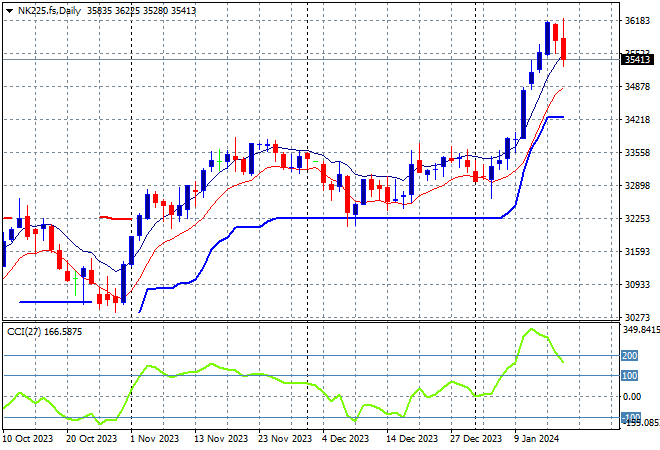Select the price axis value 30933
This screenshot has height=450, width=660.
click(637, 285)
